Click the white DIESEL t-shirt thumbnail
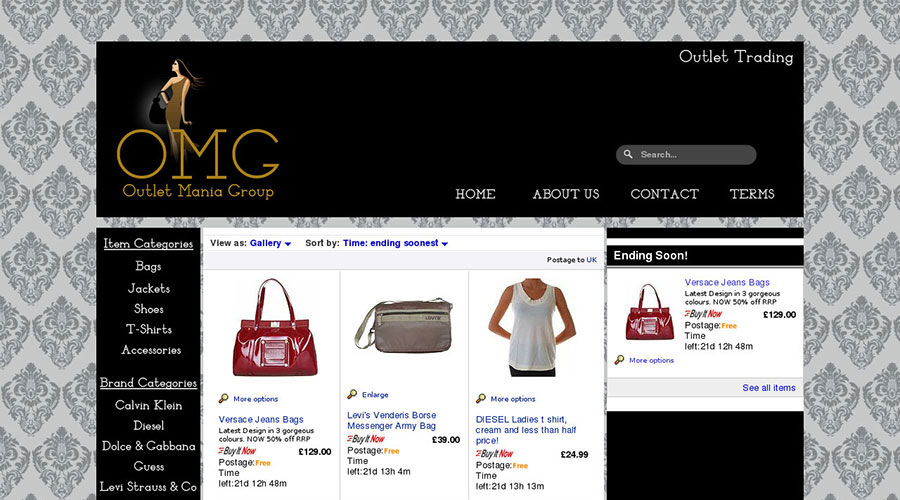900x500 pixels. point(533,328)
